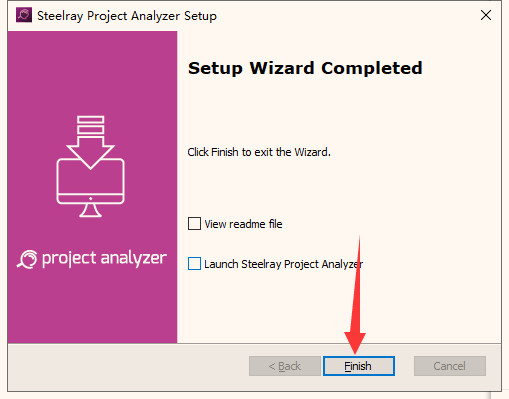Click the empty purple sidebar above the illustration
509x399 pixels.
click(92, 72)
